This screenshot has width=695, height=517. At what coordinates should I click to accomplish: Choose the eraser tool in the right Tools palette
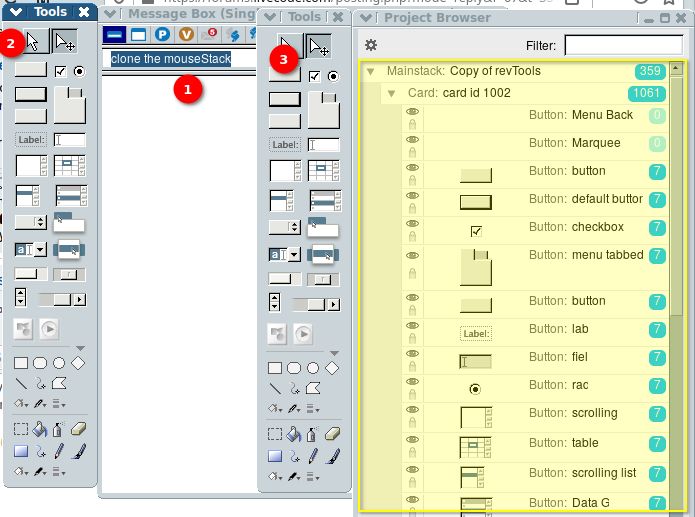[x=334, y=434]
